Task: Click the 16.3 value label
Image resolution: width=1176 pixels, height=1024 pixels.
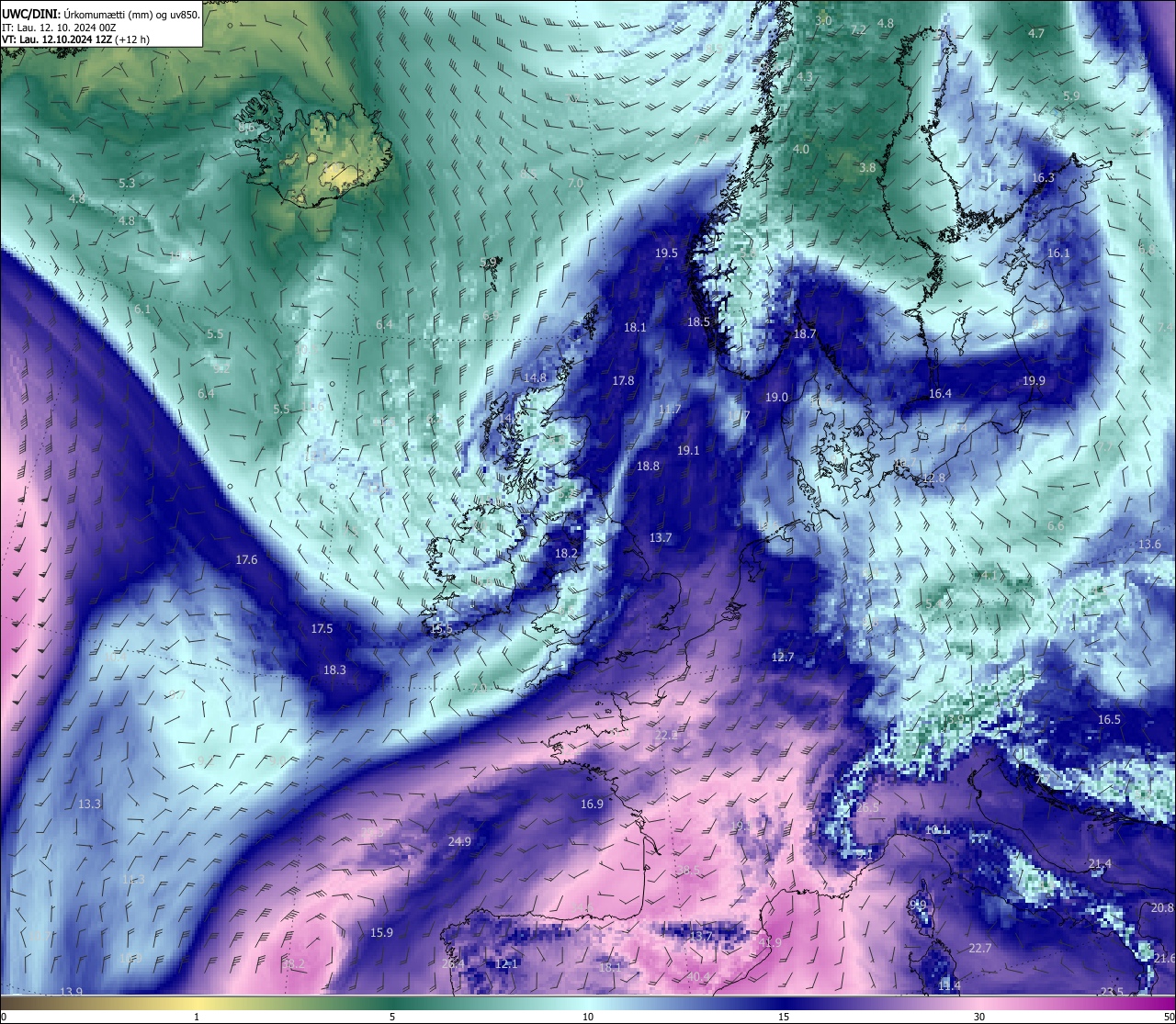Action: point(1043,178)
